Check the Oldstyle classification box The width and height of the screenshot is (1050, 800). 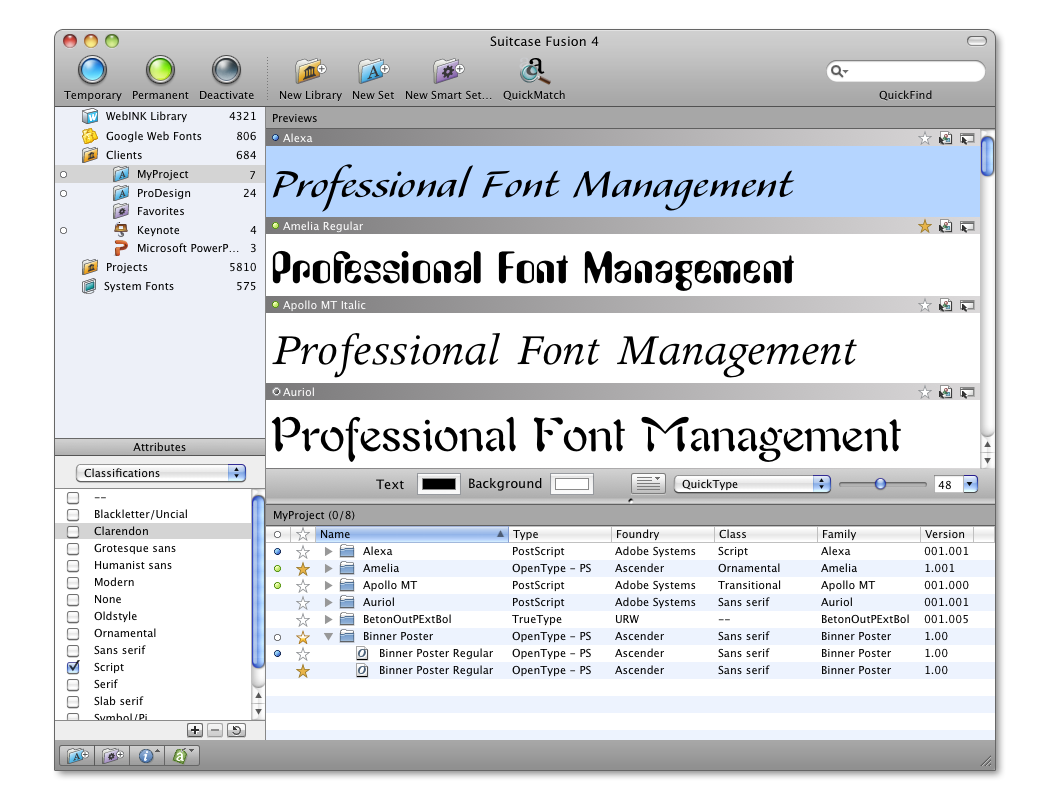pyautogui.click(x=73, y=617)
